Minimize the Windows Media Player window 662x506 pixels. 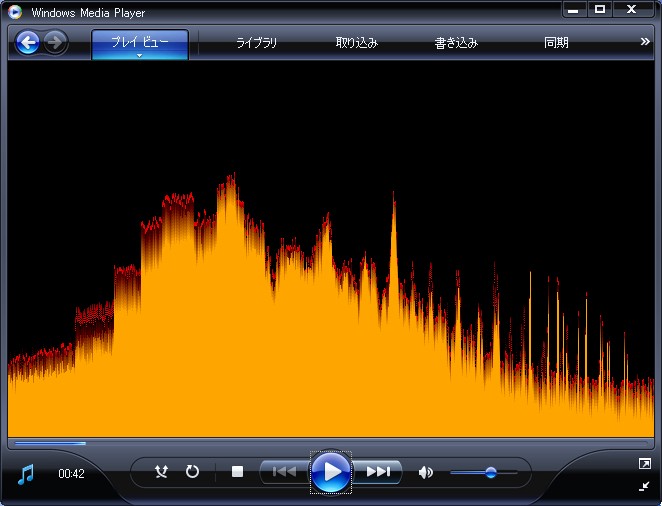pos(573,9)
